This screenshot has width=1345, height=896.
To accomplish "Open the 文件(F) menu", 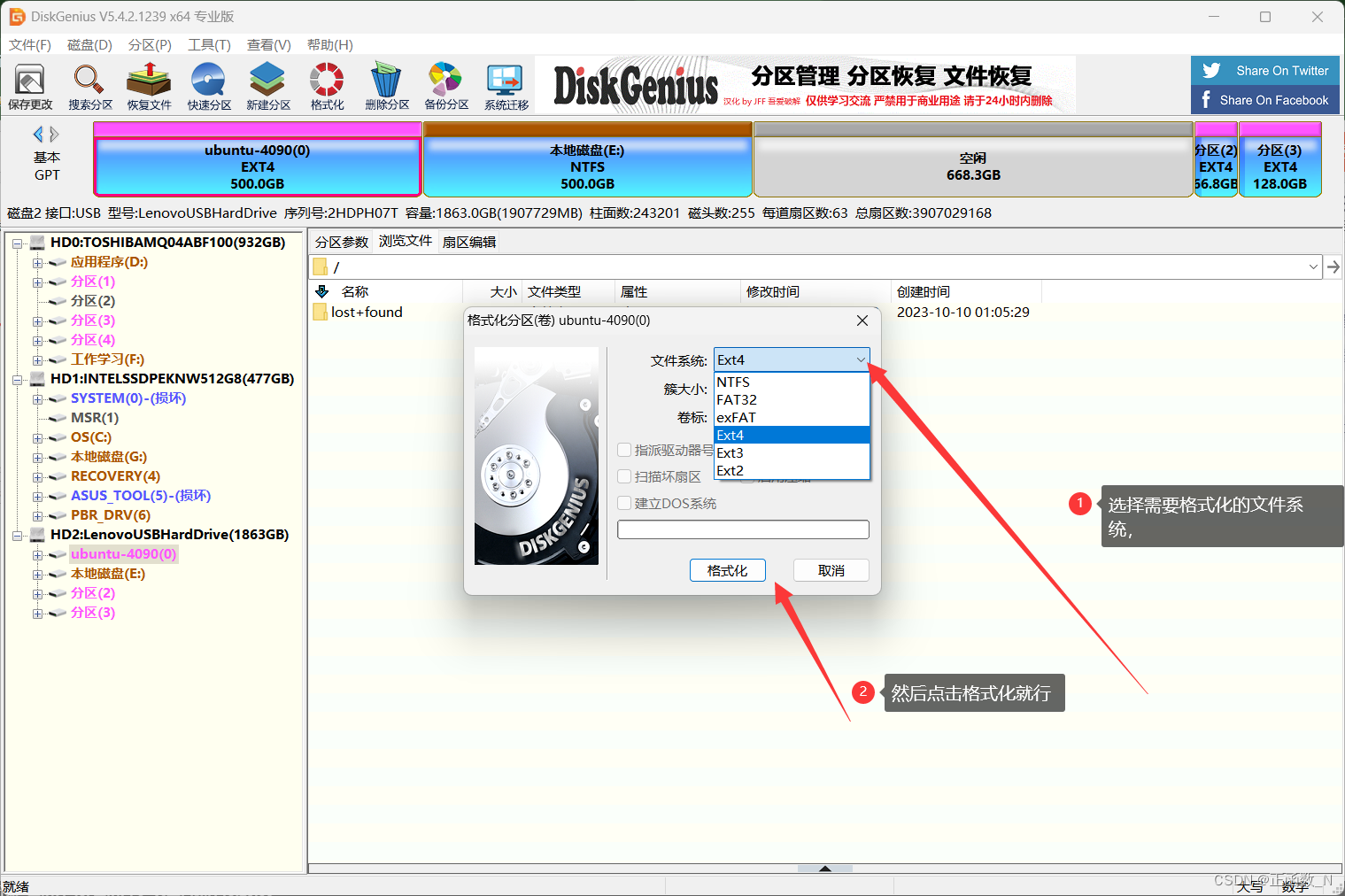I will click(30, 44).
